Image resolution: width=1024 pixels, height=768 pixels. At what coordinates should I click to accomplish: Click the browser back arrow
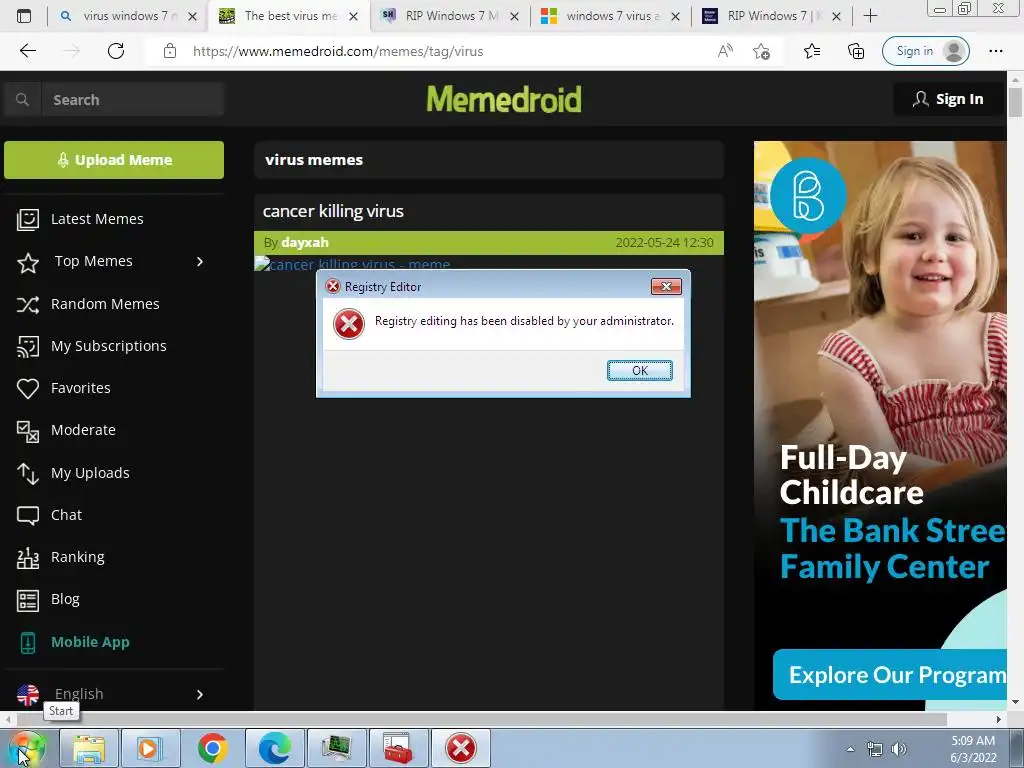[27, 51]
